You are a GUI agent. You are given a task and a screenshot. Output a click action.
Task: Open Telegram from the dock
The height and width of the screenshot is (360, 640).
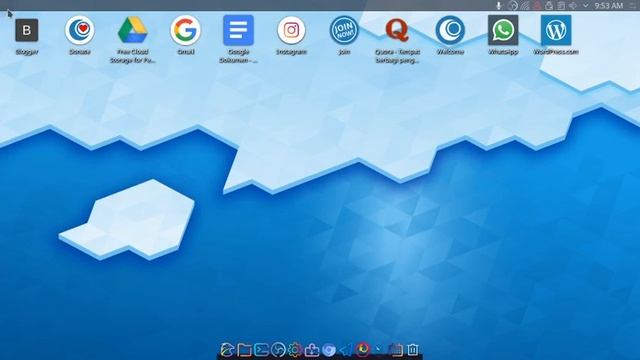[x=346, y=350]
